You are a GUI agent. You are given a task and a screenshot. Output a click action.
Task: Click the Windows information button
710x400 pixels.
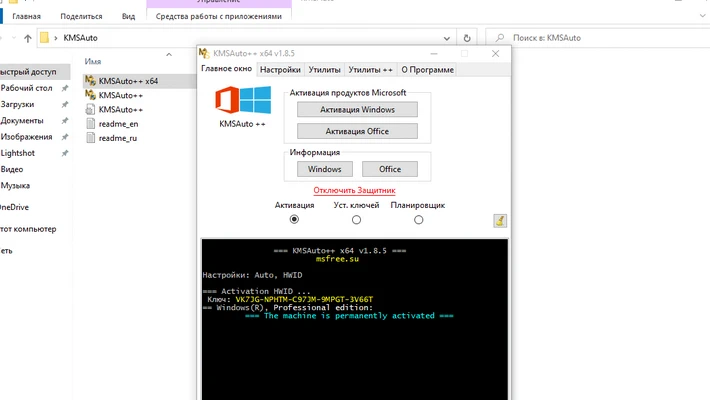pos(325,169)
